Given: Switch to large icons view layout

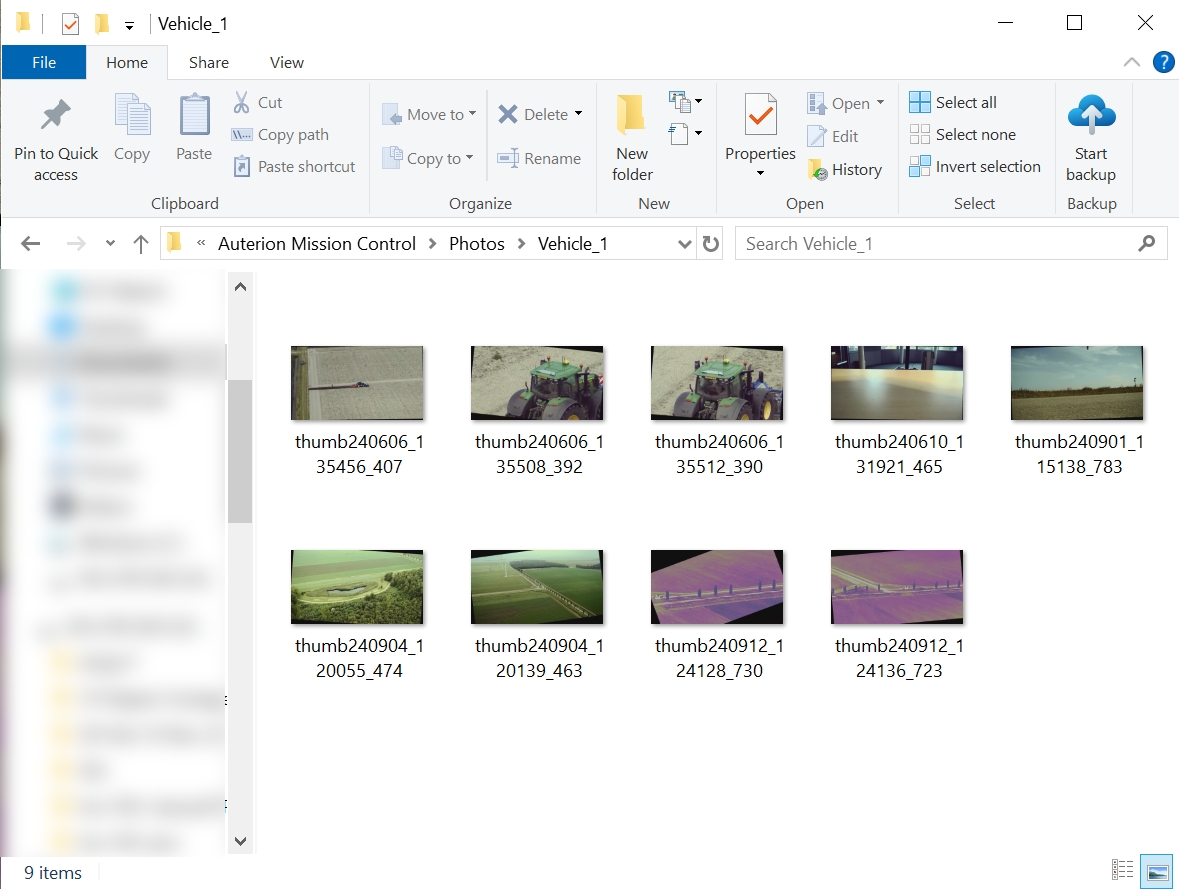Looking at the screenshot, I should pyautogui.click(x=1157, y=871).
